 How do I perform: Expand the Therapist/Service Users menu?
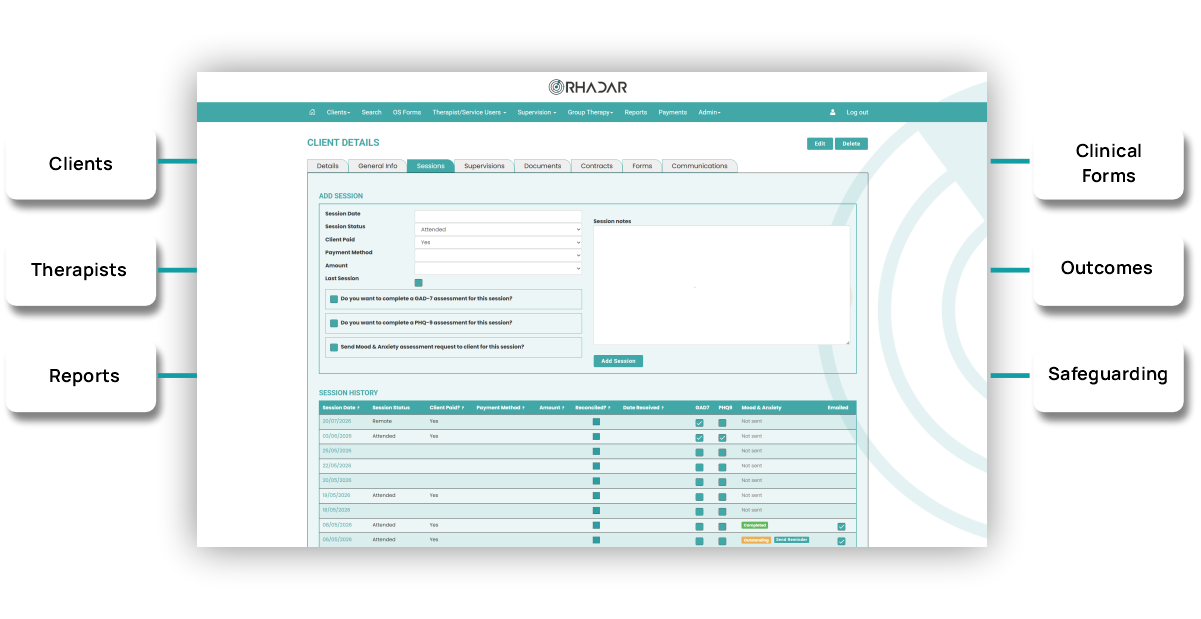[x=469, y=112]
